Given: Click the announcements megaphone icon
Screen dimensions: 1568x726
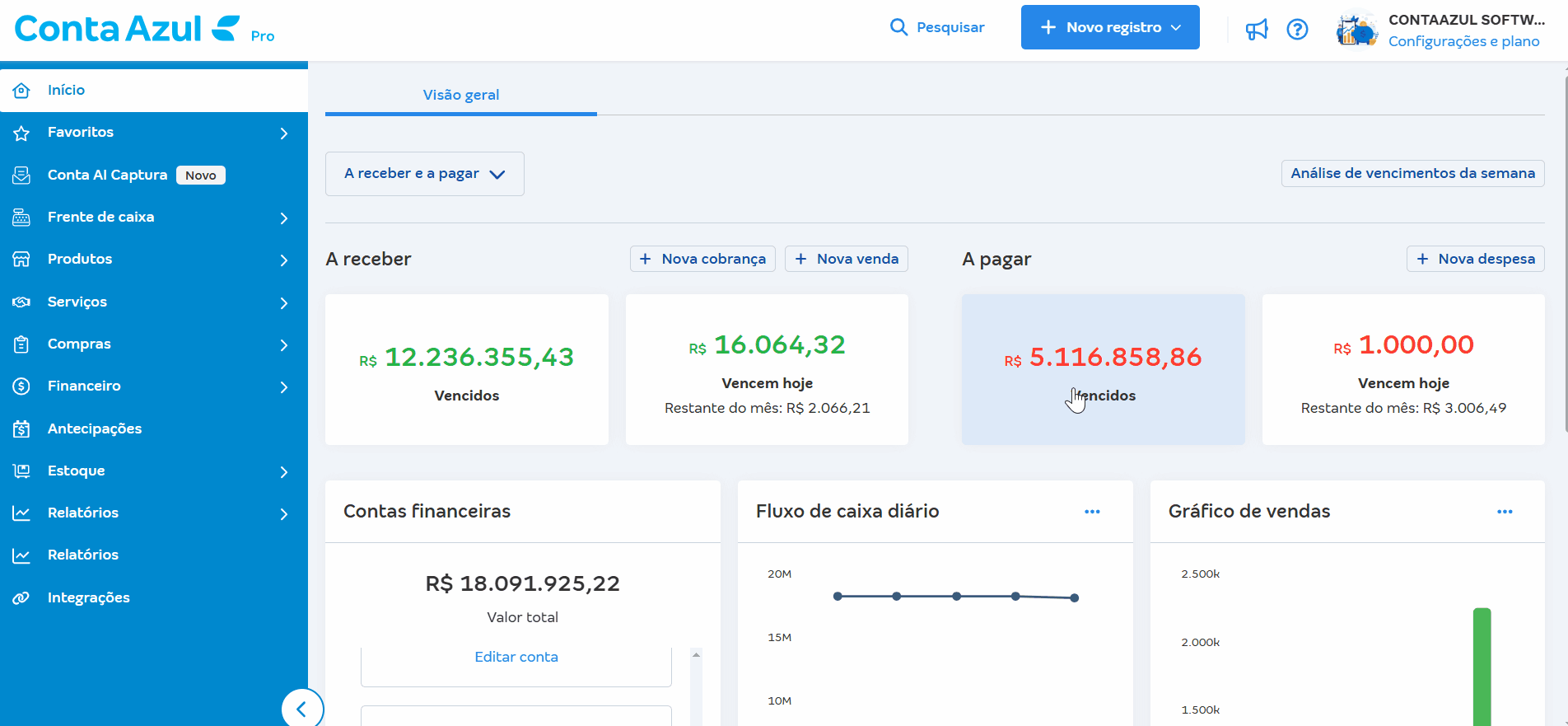Looking at the screenshot, I should (x=1257, y=30).
